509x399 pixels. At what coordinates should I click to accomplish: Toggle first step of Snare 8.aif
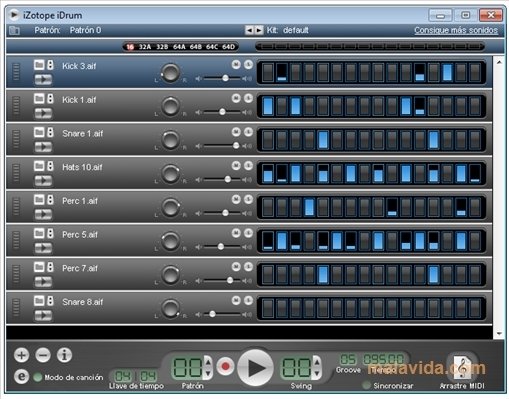268,308
